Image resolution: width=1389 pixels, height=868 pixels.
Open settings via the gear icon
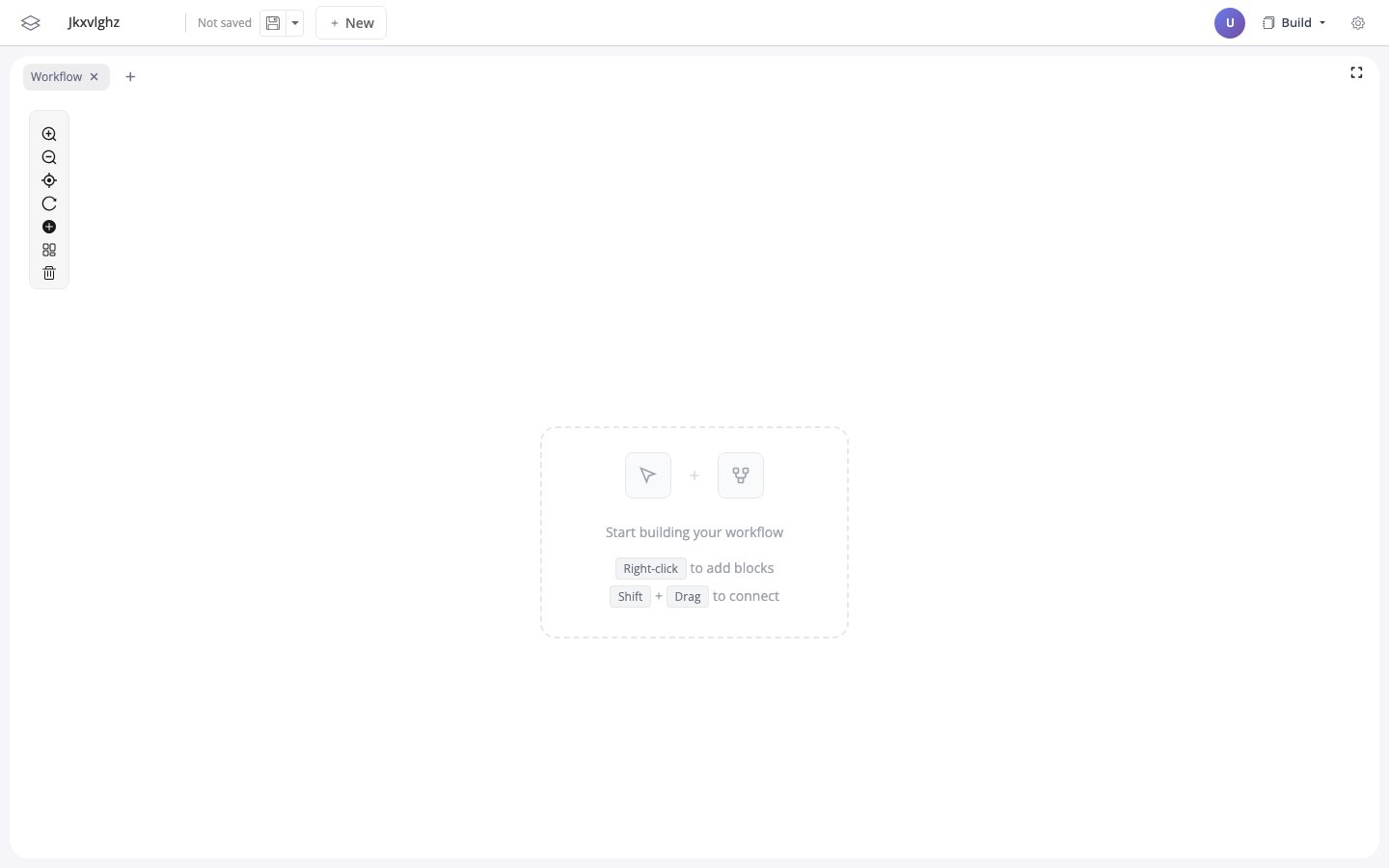pyautogui.click(x=1358, y=23)
